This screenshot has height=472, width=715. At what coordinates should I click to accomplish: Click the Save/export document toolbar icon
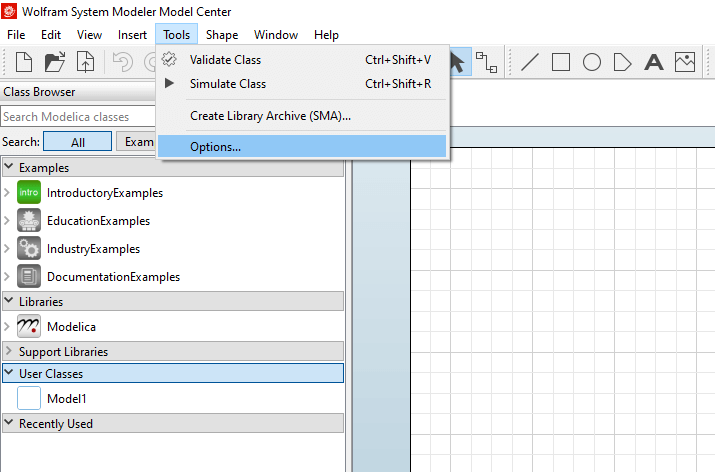[85, 62]
